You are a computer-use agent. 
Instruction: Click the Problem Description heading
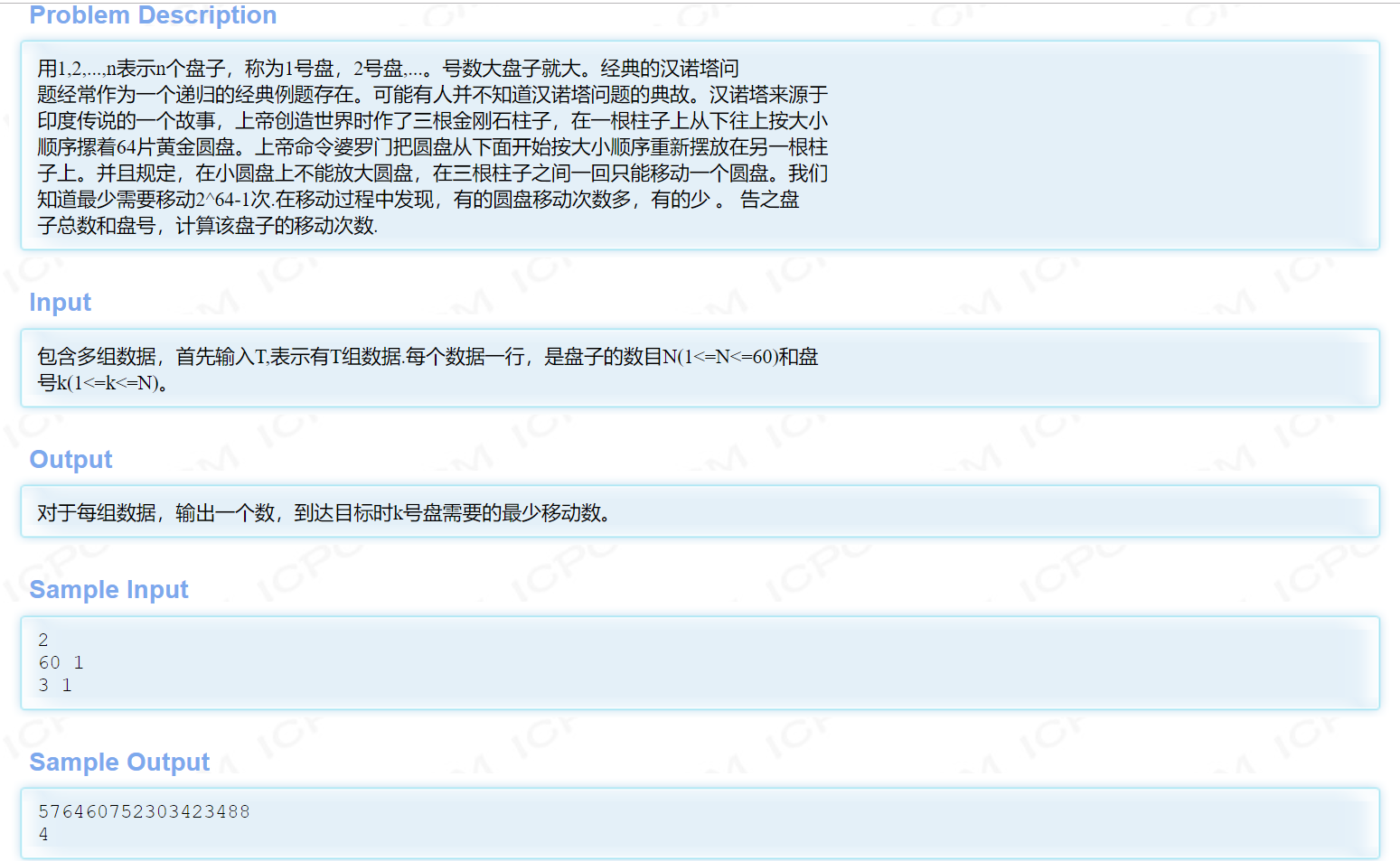[153, 15]
